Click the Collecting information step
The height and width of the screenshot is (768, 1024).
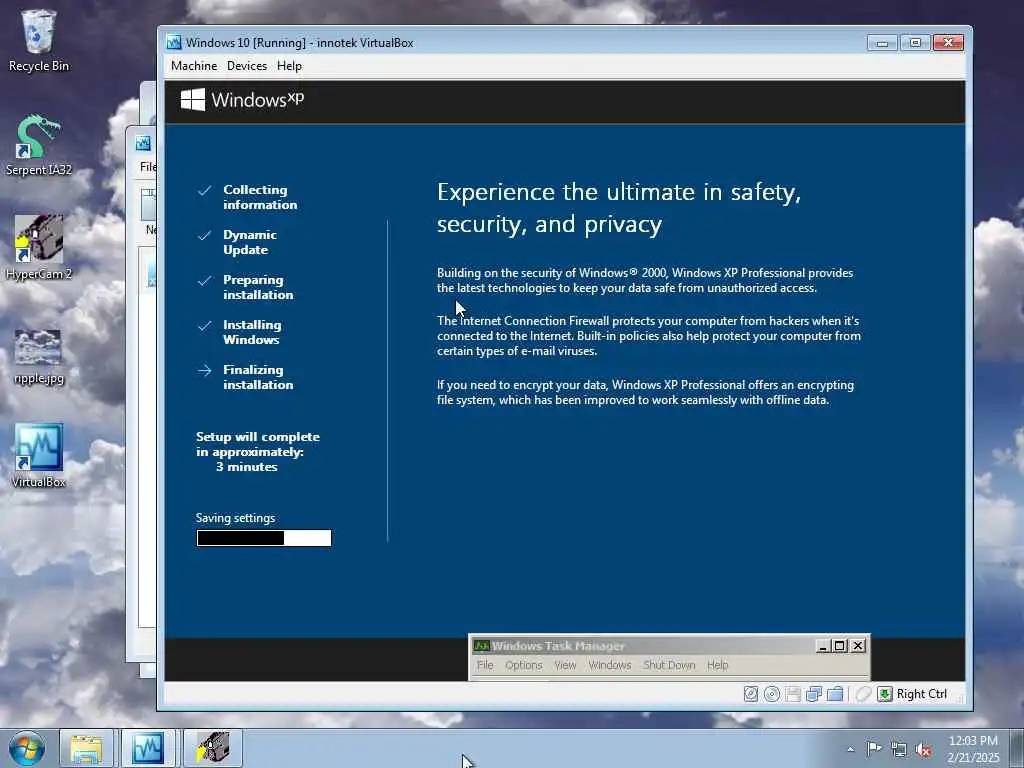click(260, 197)
